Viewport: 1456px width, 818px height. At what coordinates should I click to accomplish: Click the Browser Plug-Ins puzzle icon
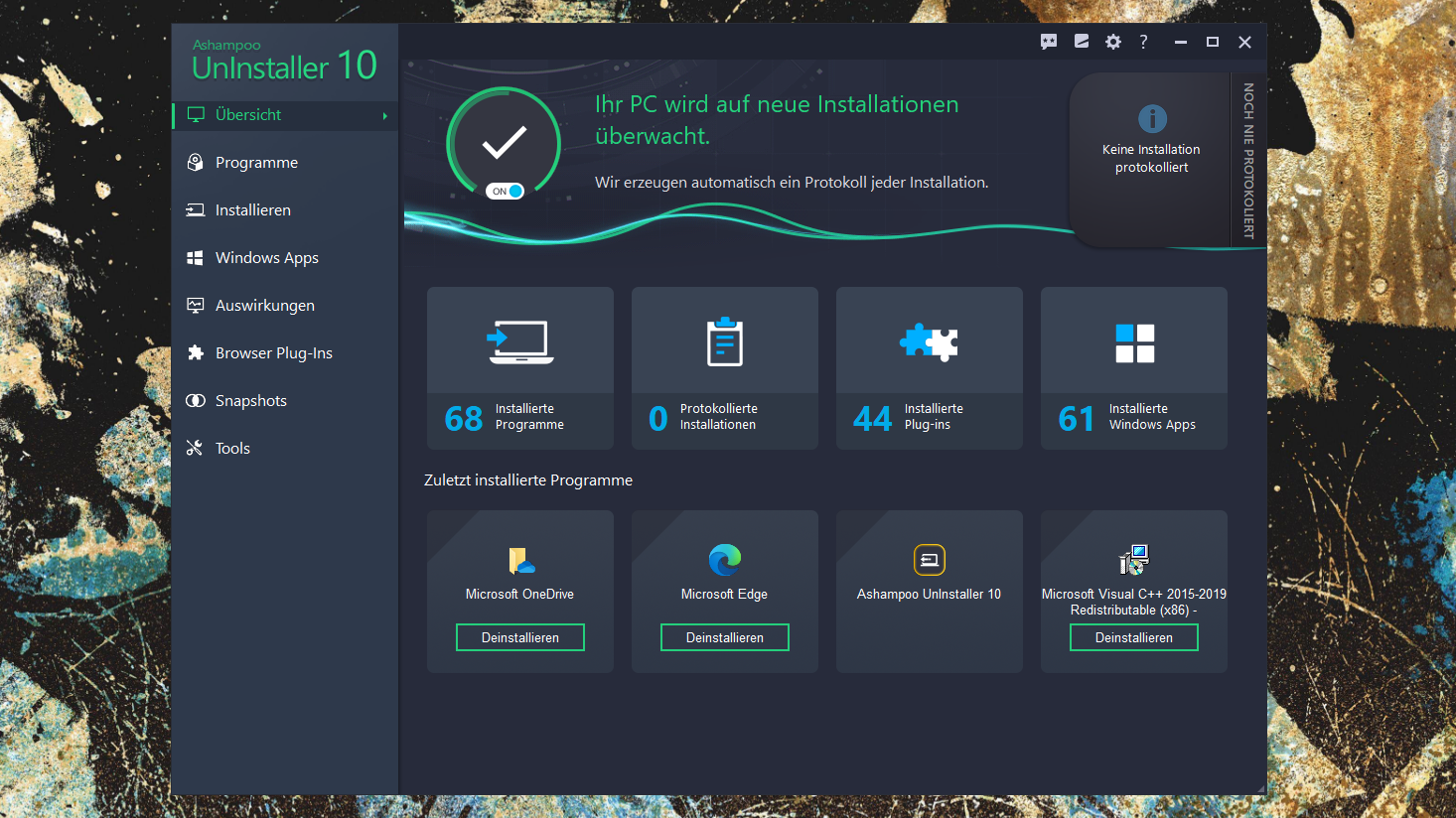pos(196,352)
